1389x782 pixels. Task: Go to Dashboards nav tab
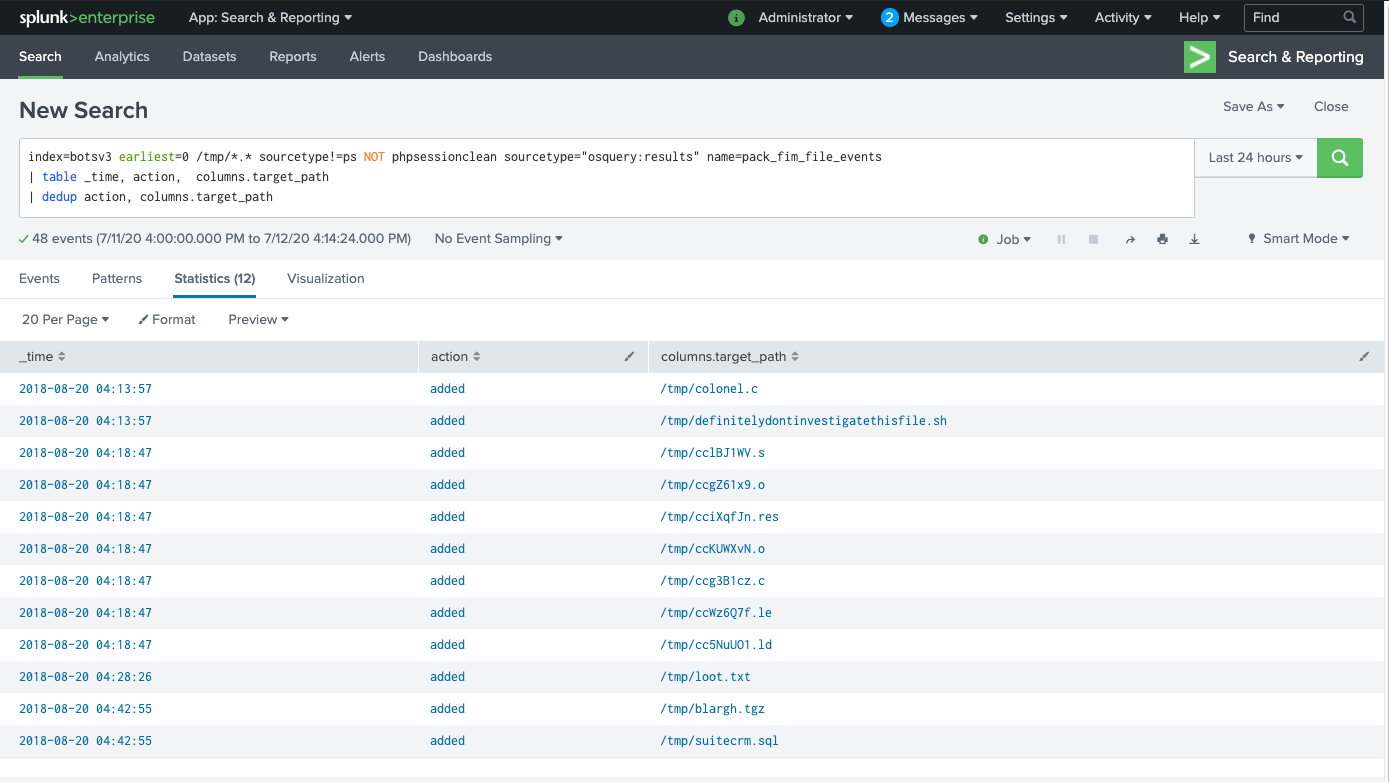[x=455, y=57]
